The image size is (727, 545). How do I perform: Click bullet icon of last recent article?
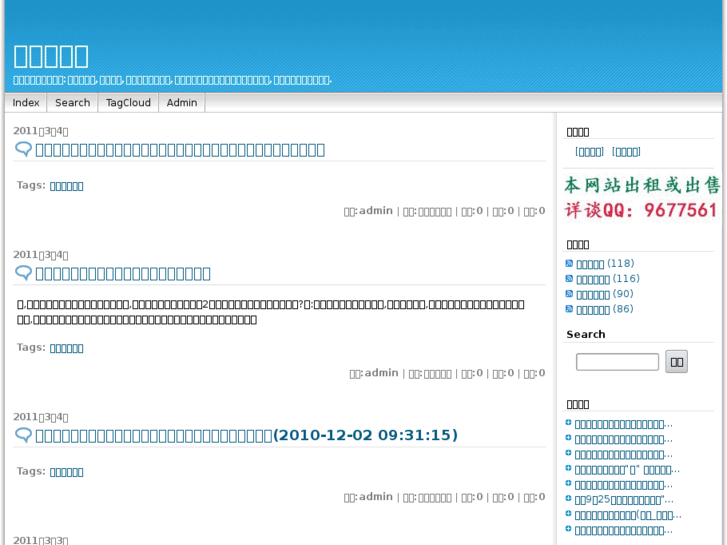568,529
